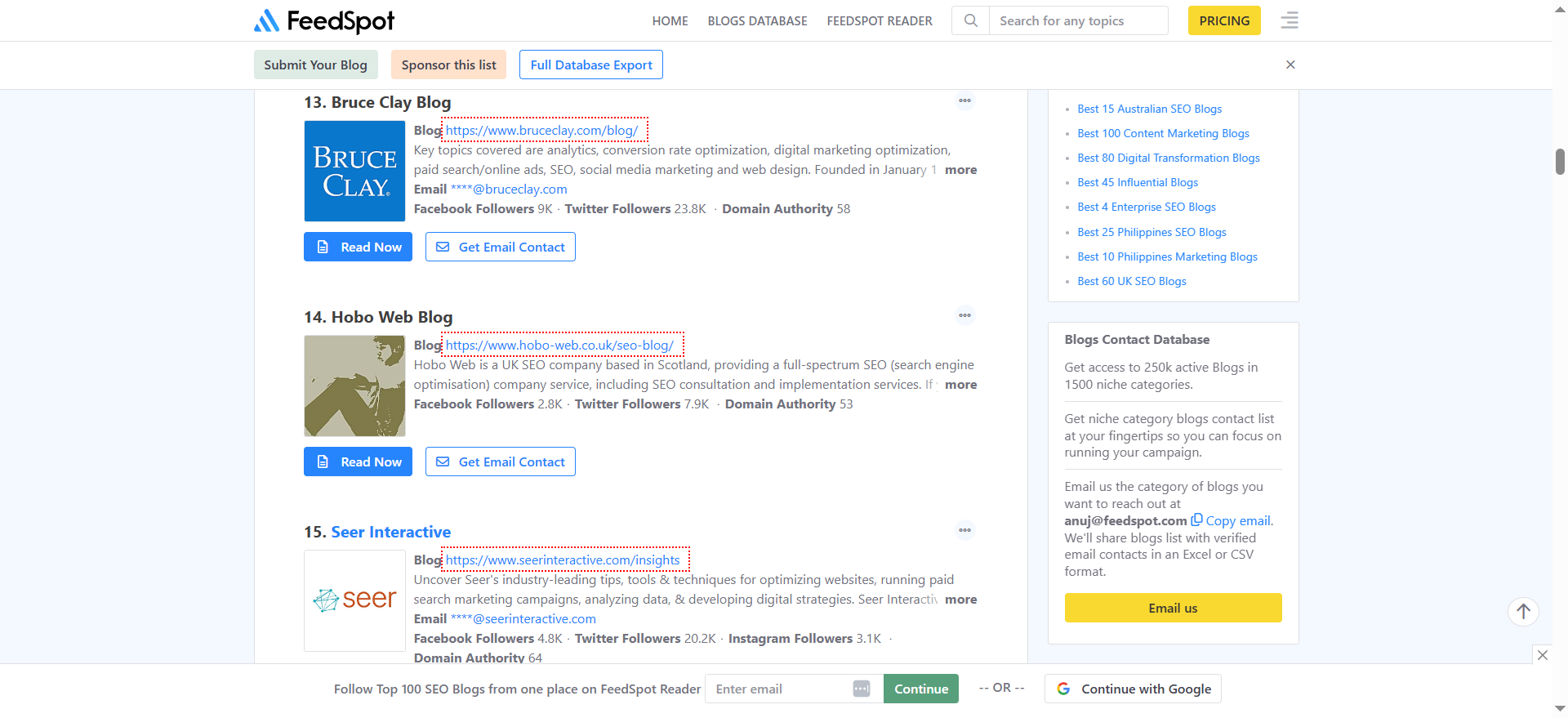Open Best 100 Content Marketing Blogs
The image size is (1568, 718).
coord(1163,133)
